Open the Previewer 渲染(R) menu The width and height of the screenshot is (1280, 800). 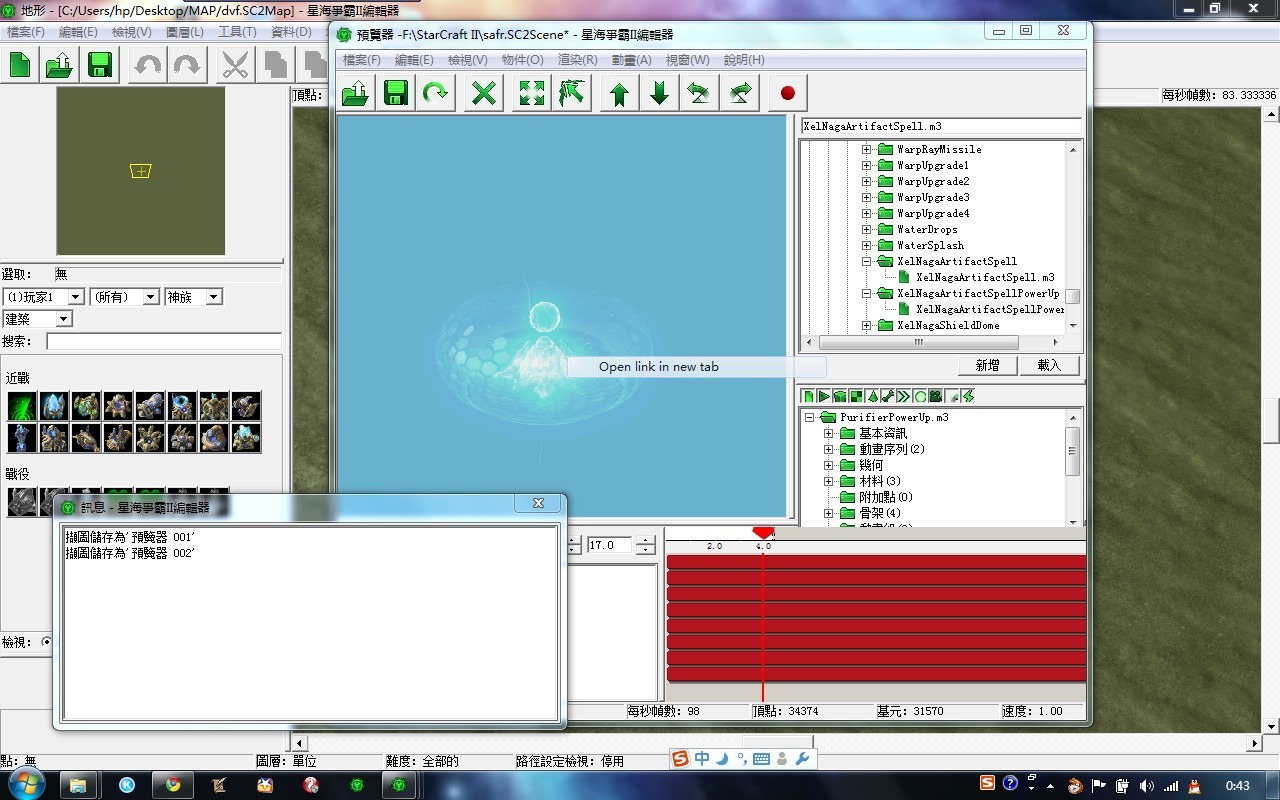coord(577,60)
